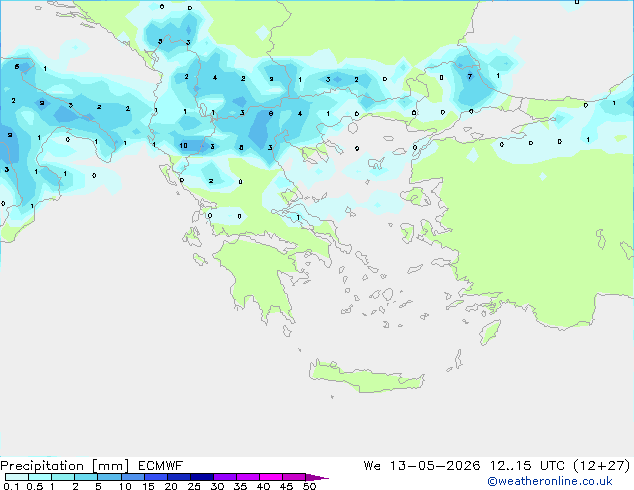Image resolution: width=634 pixels, height=490 pixels.
Task: Click the '25' legend scale label
Action: (194, 486)
